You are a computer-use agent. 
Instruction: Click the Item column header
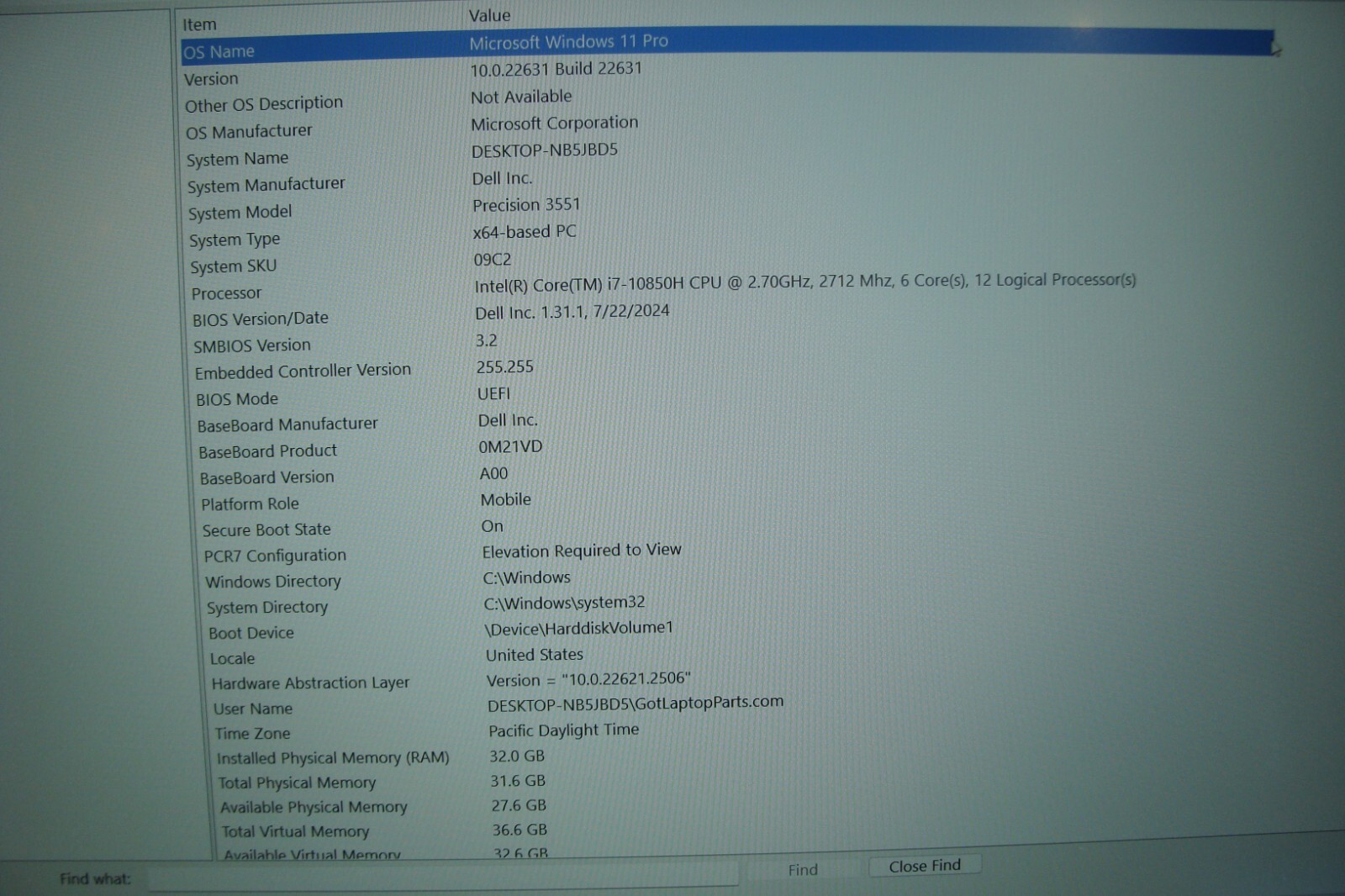(199, 24)
